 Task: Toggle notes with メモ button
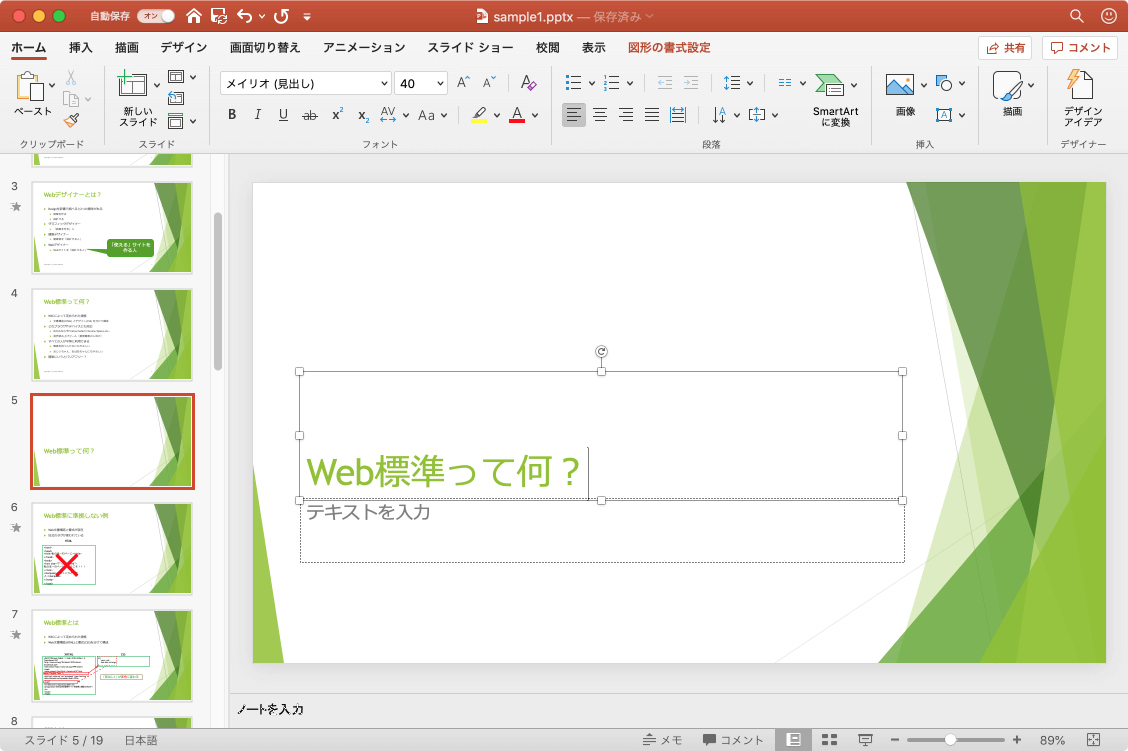point(662,739)
